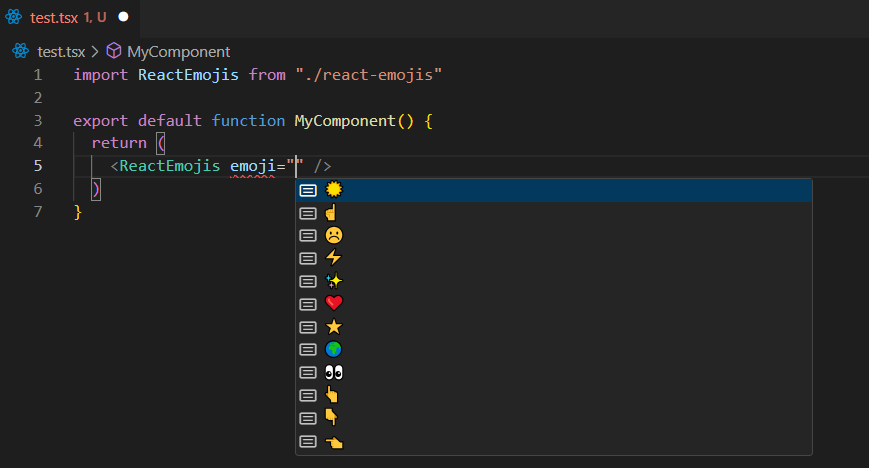
Task: Switch to the test.tsx editor tab
Action: pos(54,17)
